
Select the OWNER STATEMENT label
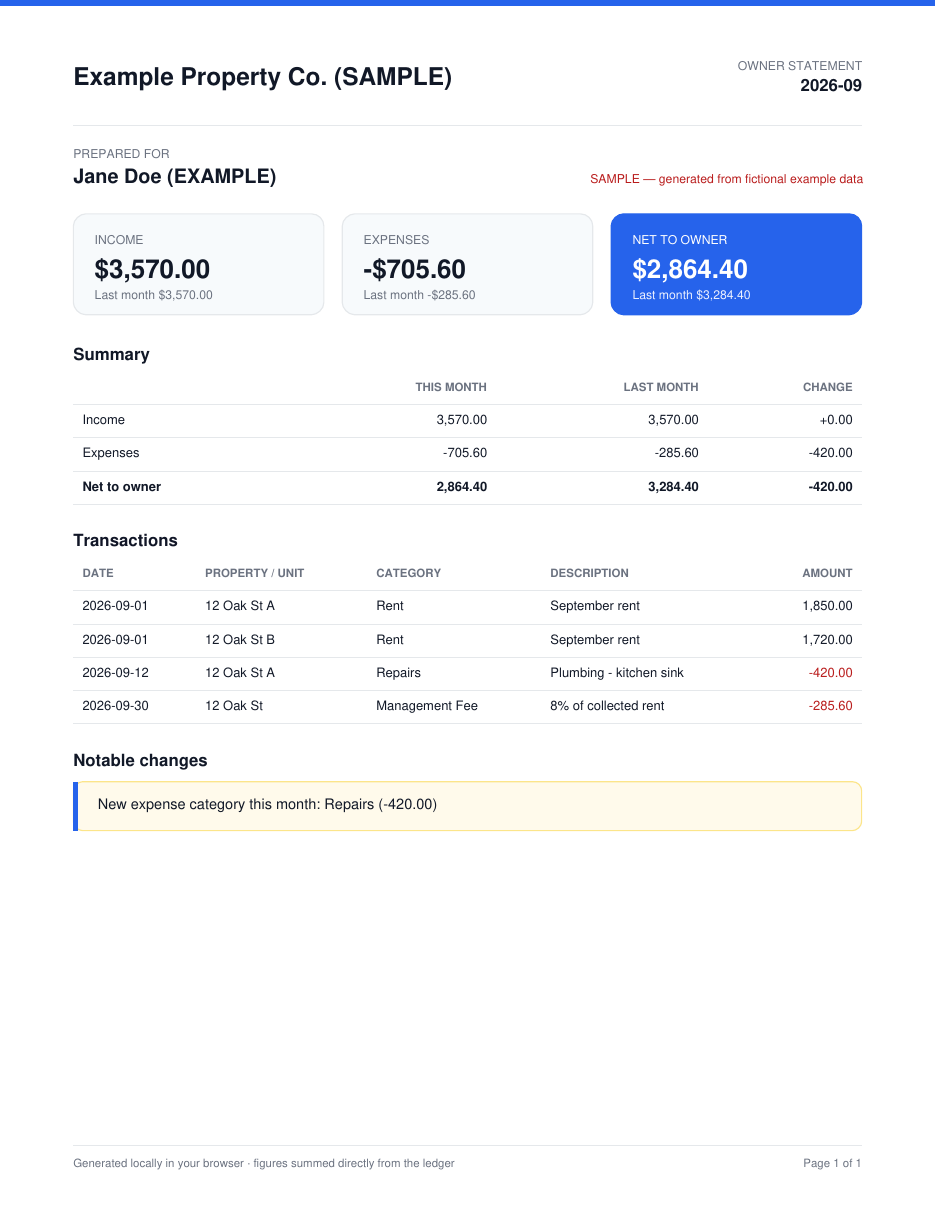click(800, 66)
